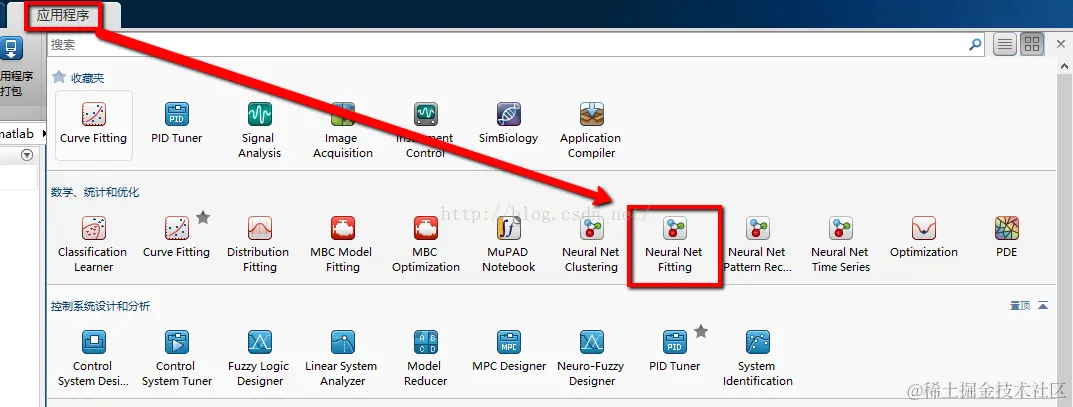1073x407 pixels.
Task: Open Curve Fitting app in favorites
Action: (x=94, y=125)
